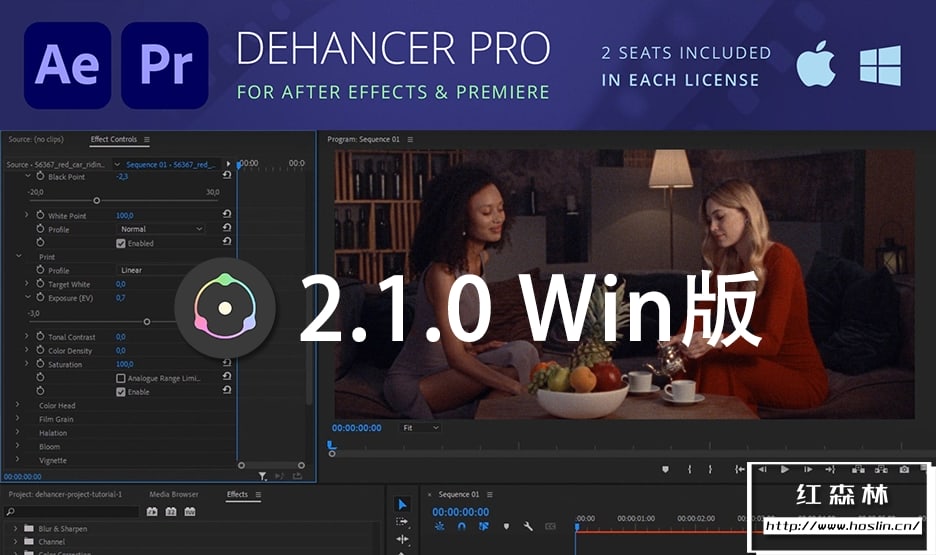This screenshot has height=555, width=936.
Task: Play the Program monitor sequence
Action: click(784, 469)
